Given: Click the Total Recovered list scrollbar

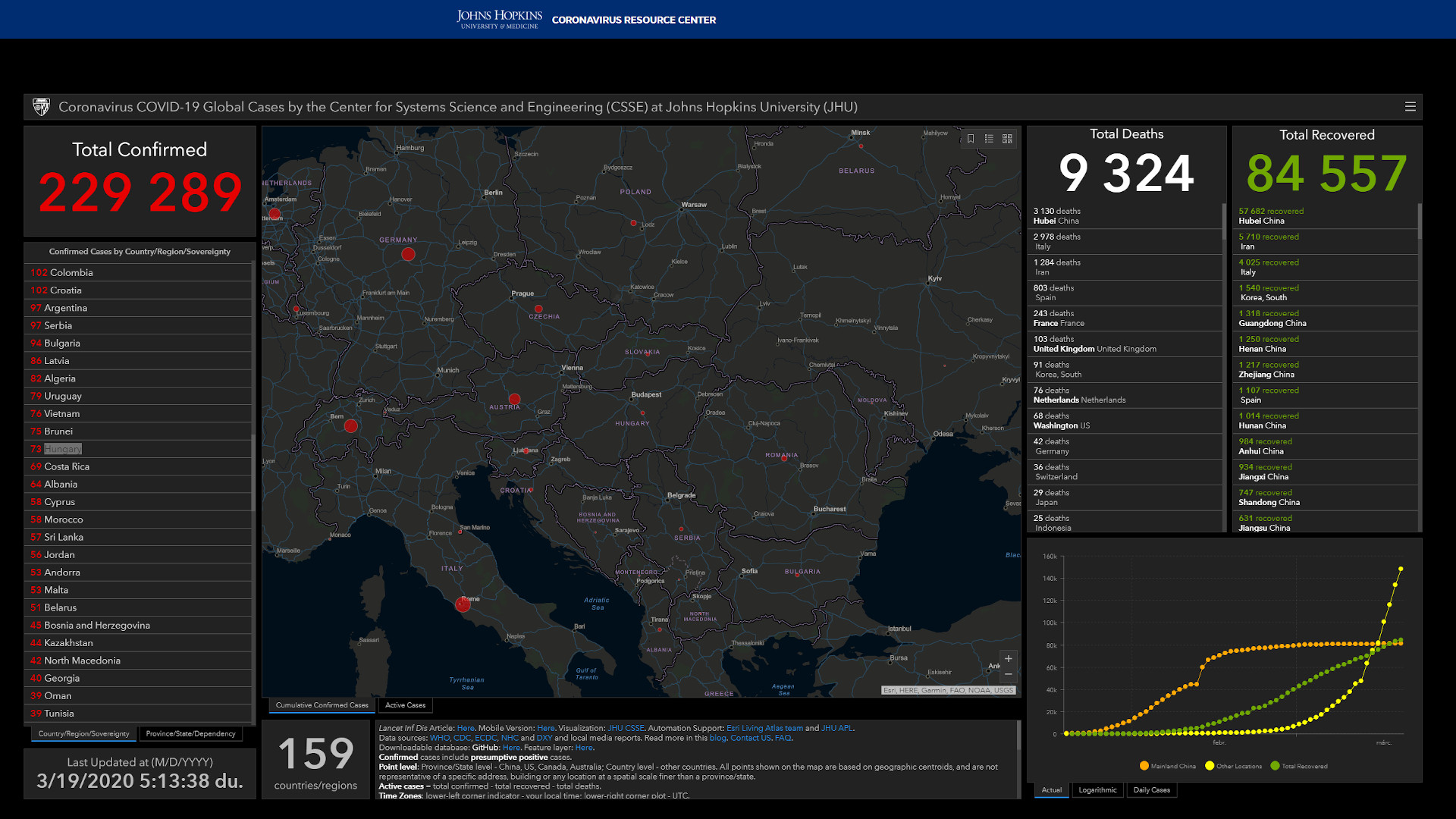Looking at the screenshot, I should pyautogui.click(x=1420, y=221).
